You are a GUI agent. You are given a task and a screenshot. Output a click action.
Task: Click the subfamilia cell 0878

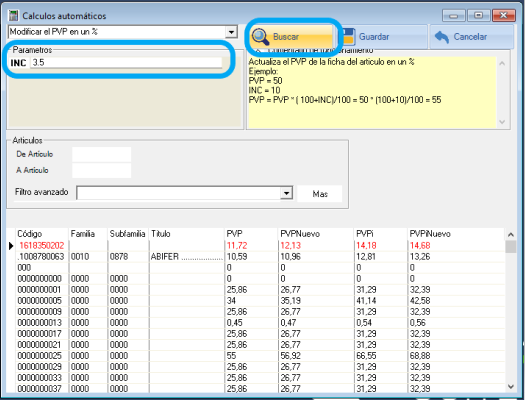pos(119,256)
